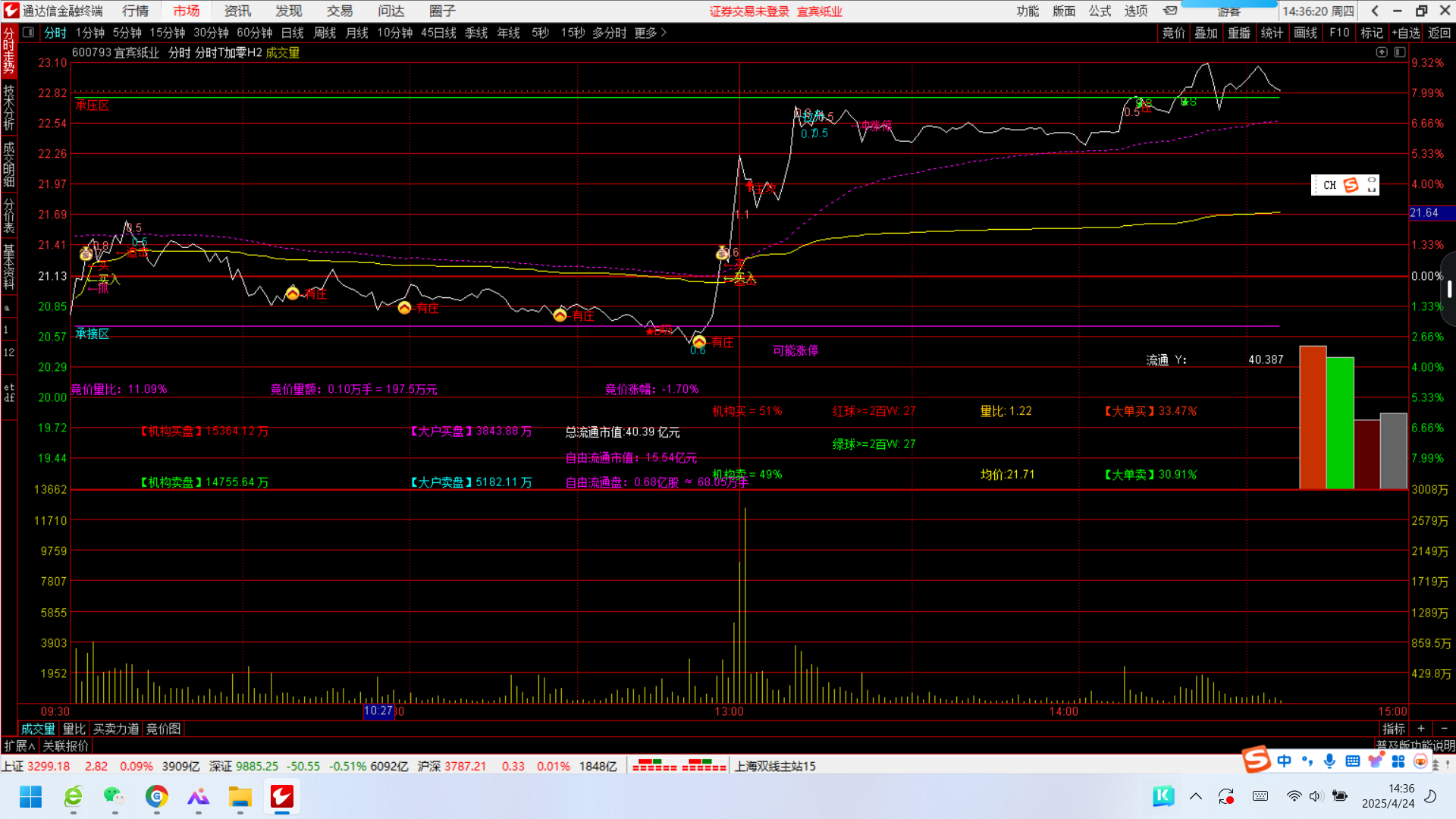This screenshot has height=819, width=1456.
Task: Open the mail message icon in title bar
Action: tap(1170, 11)
